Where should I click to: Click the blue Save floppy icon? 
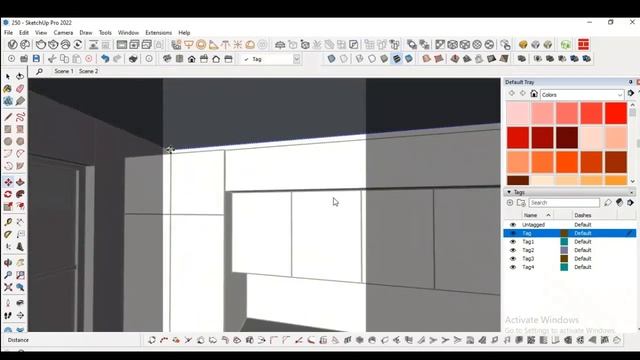36,59
